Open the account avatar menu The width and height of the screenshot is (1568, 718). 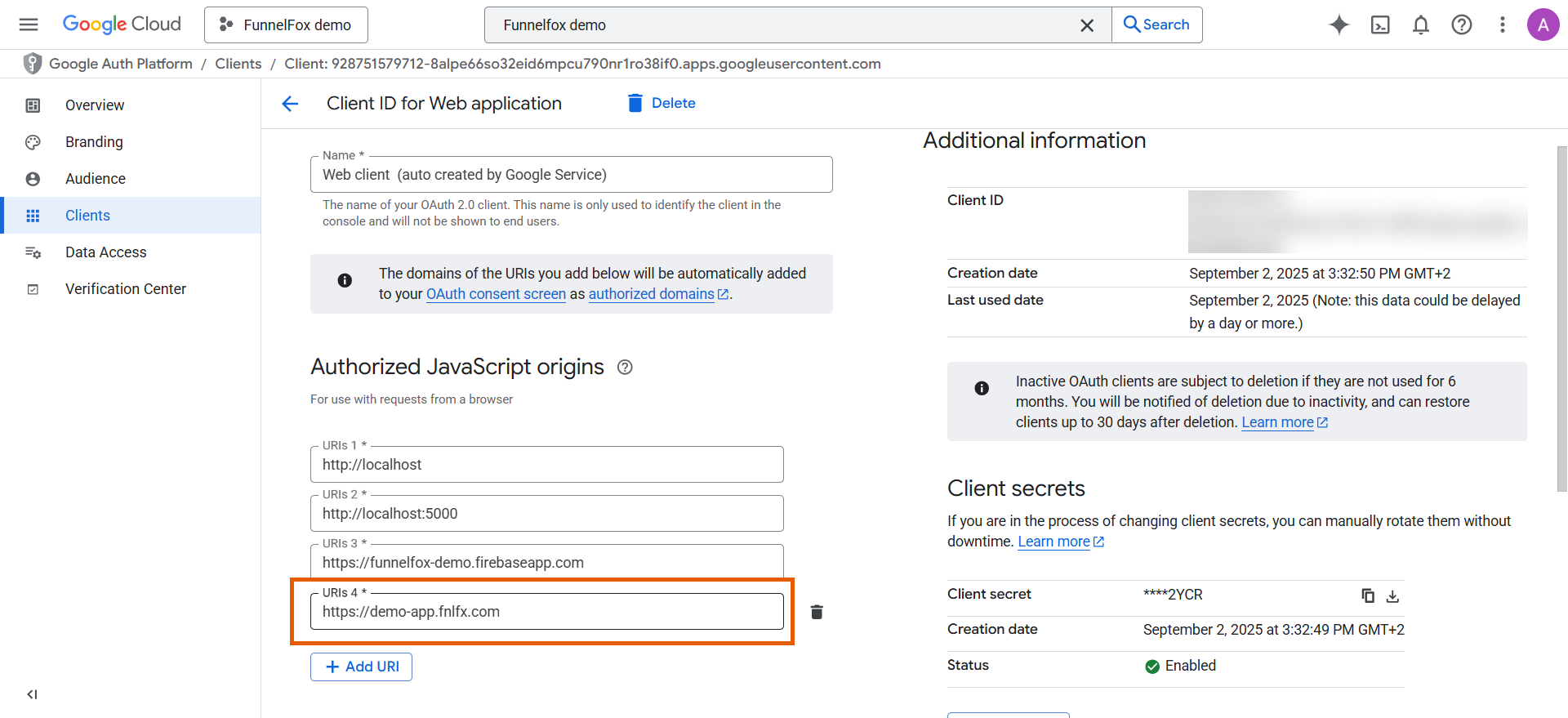(1543, 25)
